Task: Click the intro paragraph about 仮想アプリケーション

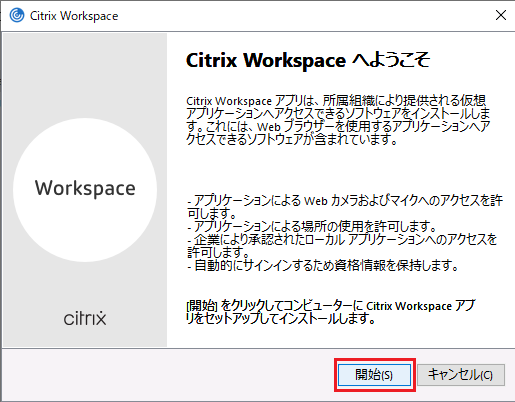Action: pyautogui.click(x=338, y=120)
